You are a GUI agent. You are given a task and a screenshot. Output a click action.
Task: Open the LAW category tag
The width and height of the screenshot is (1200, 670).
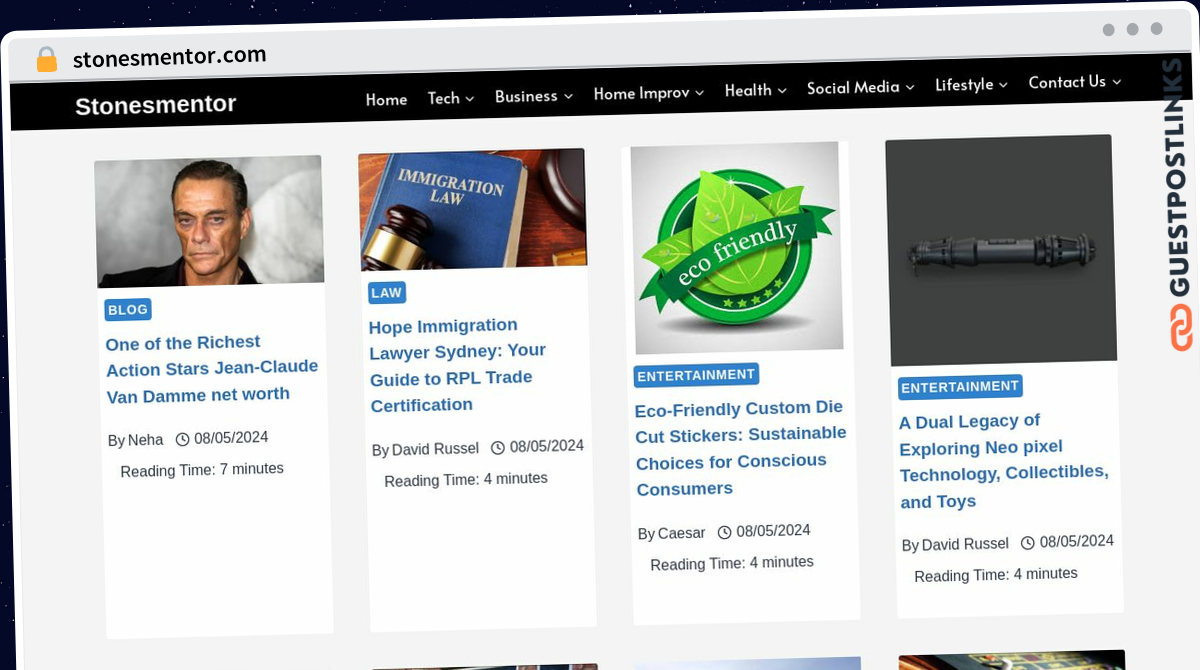coord(387,293)
